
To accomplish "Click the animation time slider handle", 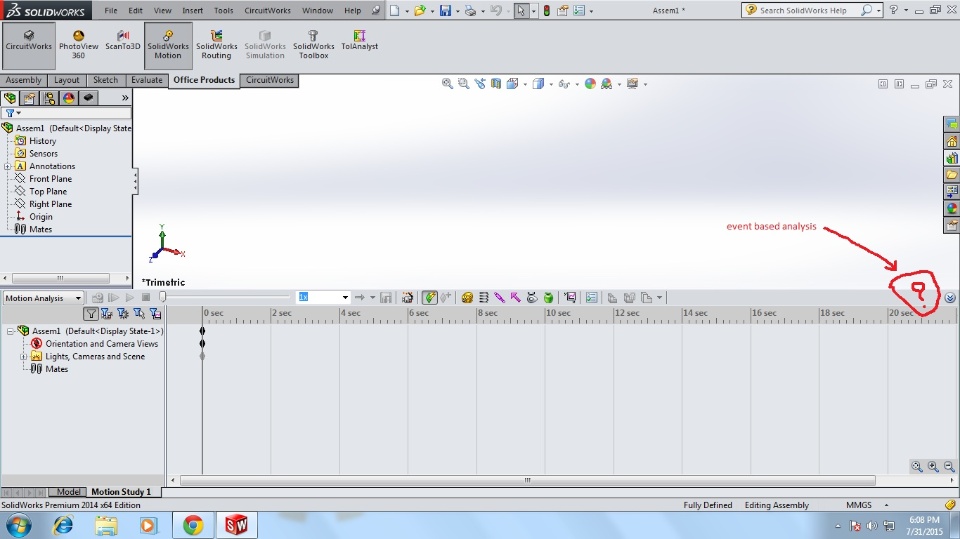I will pos(162,297).
